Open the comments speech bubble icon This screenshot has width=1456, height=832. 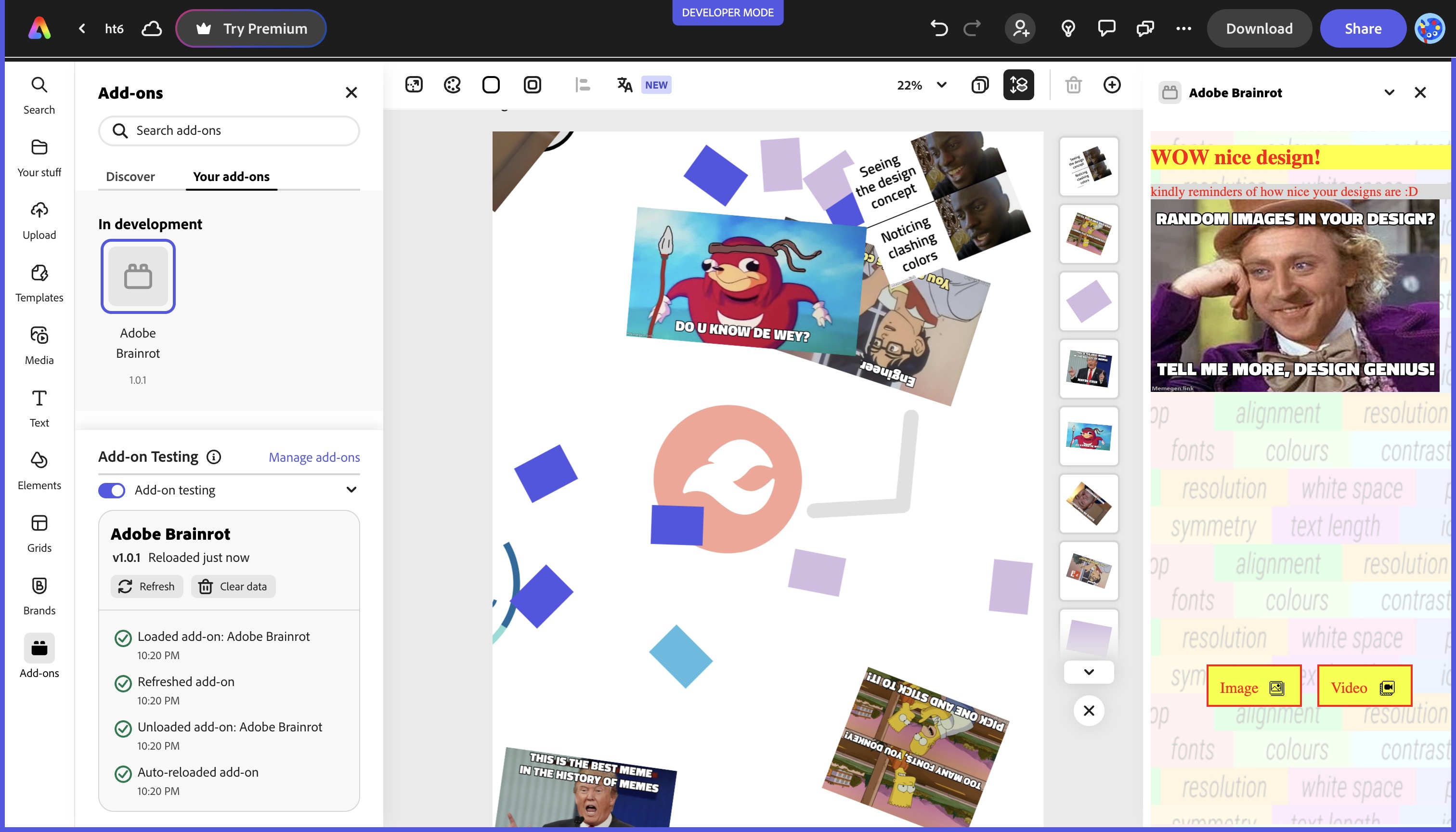click(1106, 28)
